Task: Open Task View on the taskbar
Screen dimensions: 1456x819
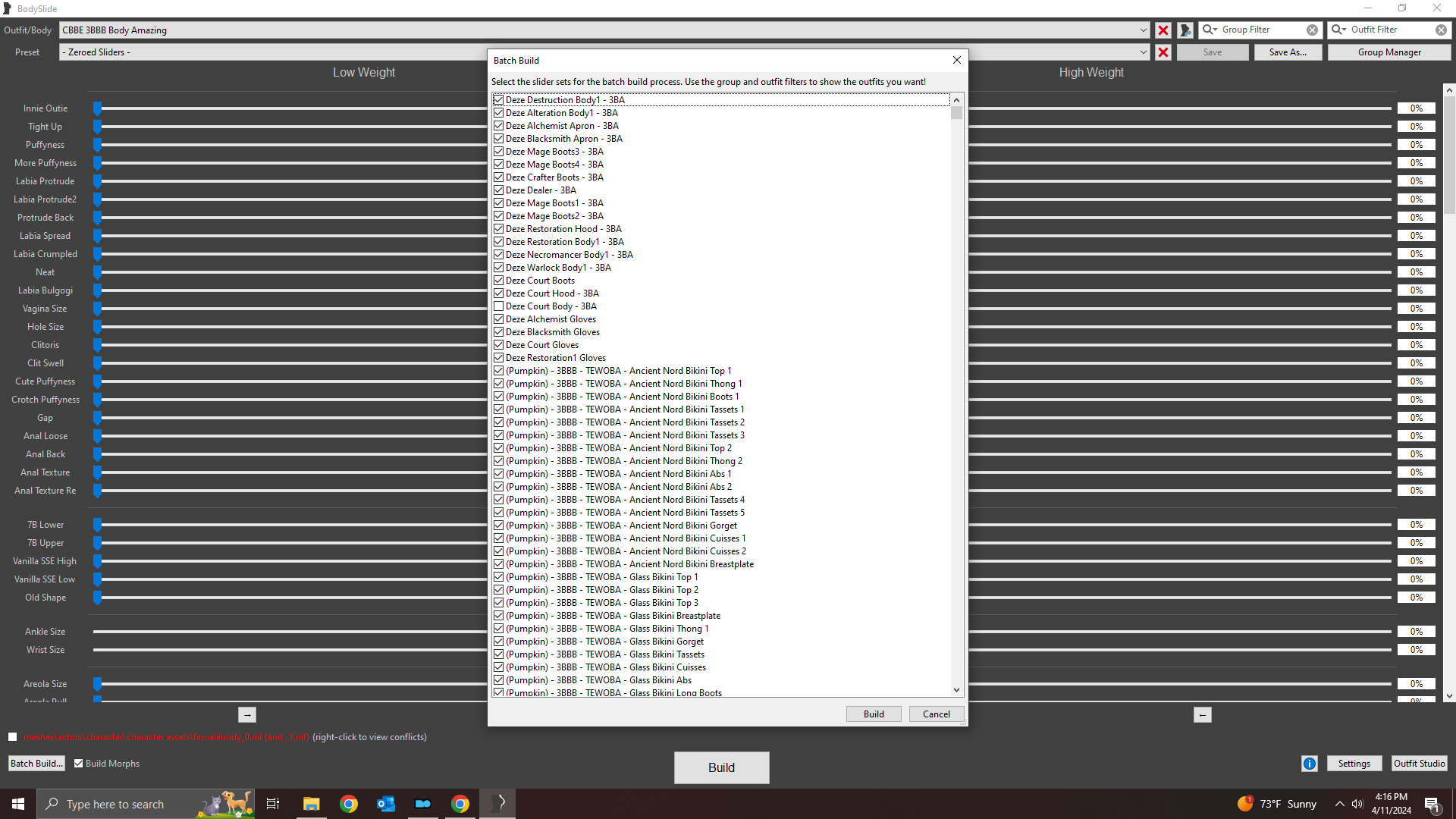Action: pyautogui.click(x=273, y=804)
